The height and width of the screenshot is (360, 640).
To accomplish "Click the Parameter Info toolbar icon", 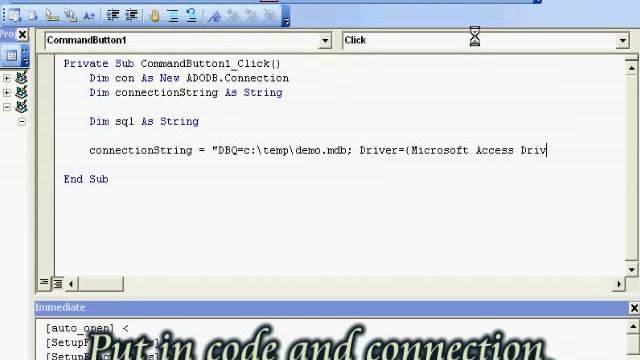I will [x=71, y=16].
